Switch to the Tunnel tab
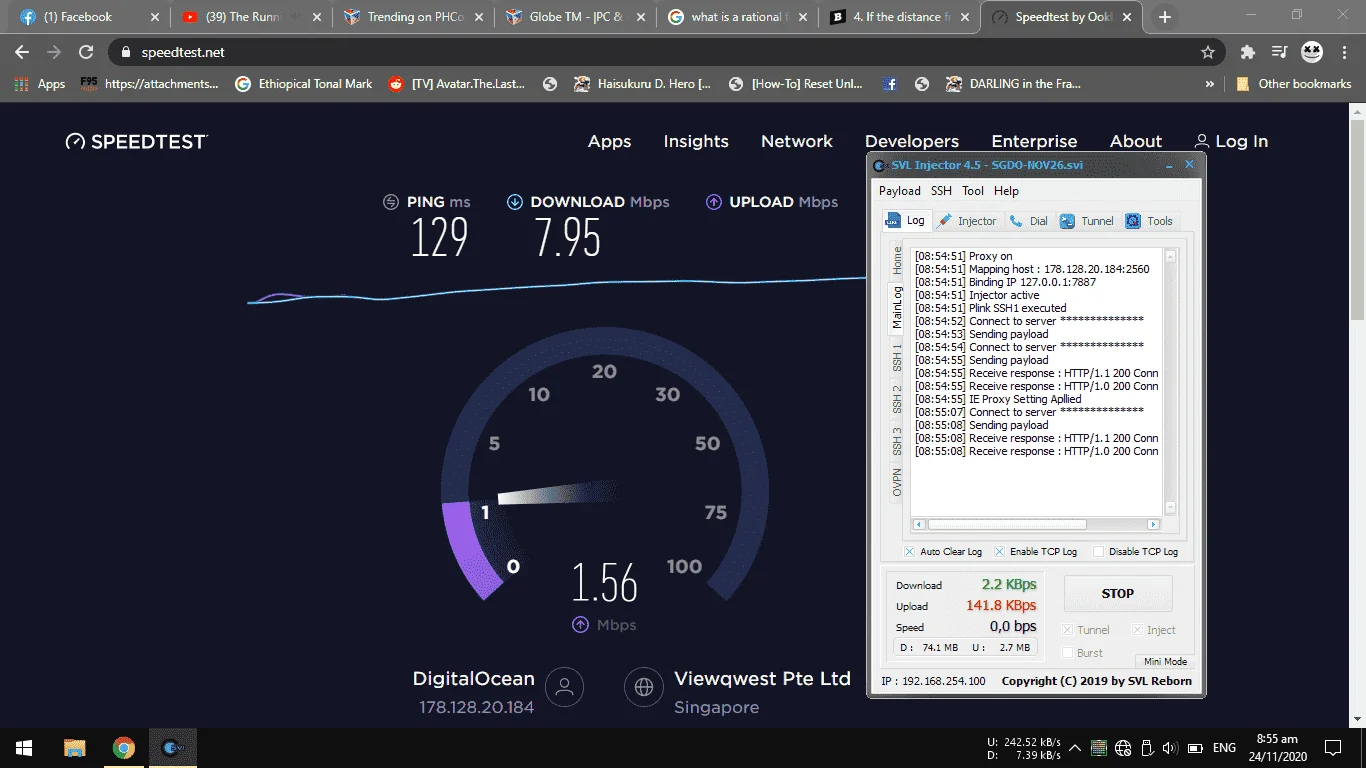 (1087, 221)
